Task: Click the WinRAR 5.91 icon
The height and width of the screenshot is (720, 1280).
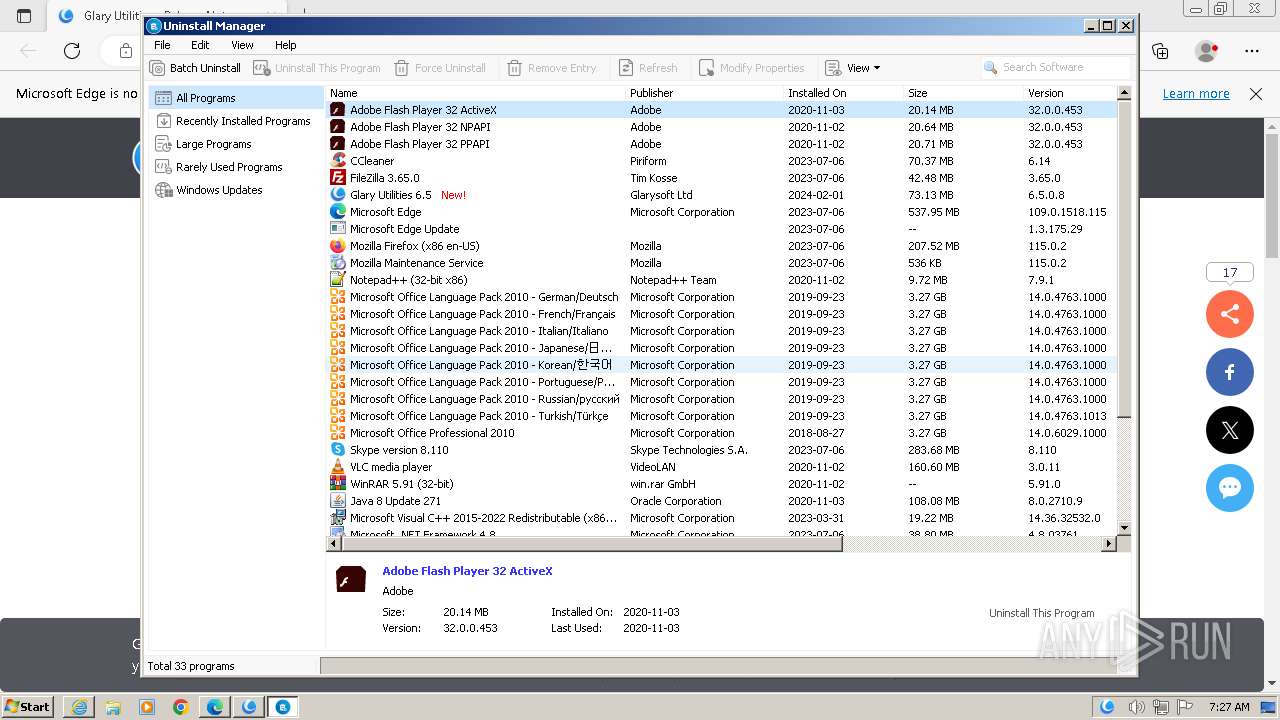Action: (338, 484)
